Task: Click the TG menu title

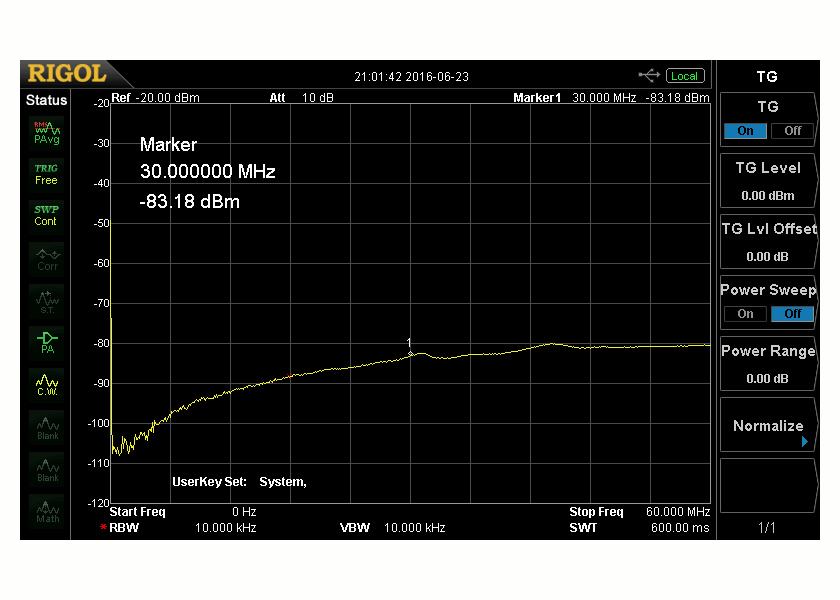Action: tap(767, 76)
